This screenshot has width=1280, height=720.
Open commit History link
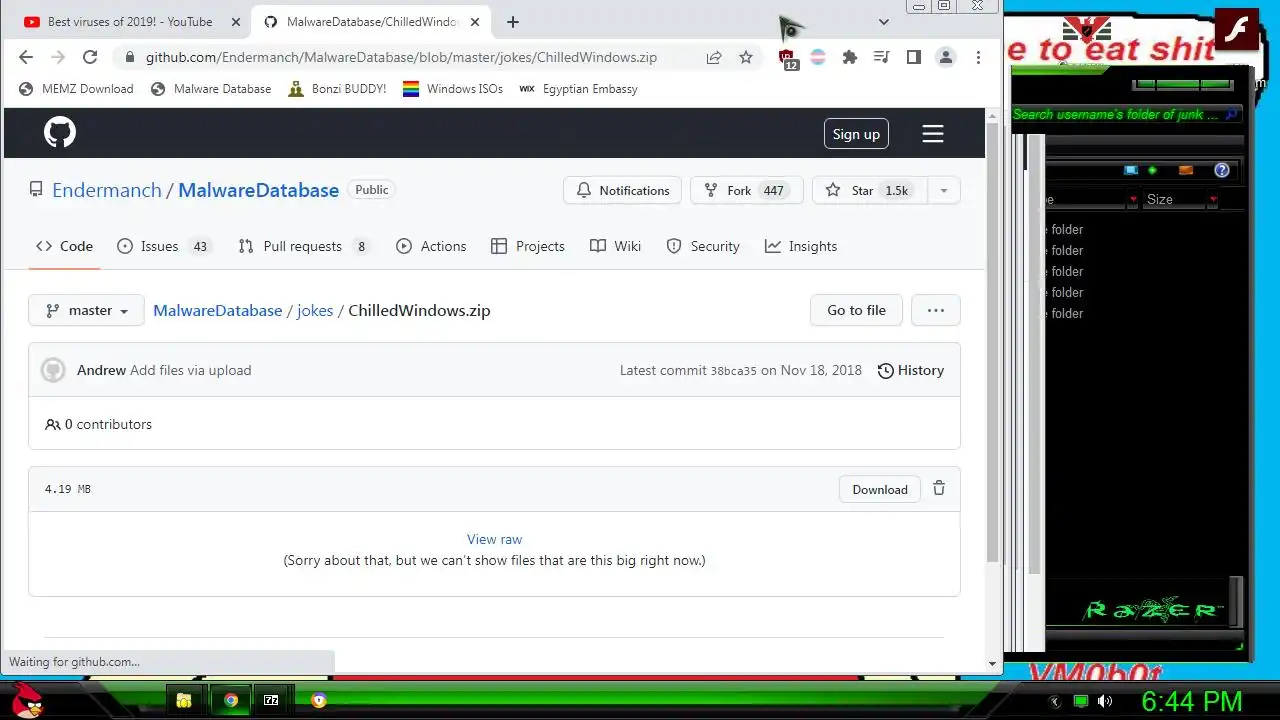coord(911,370)
